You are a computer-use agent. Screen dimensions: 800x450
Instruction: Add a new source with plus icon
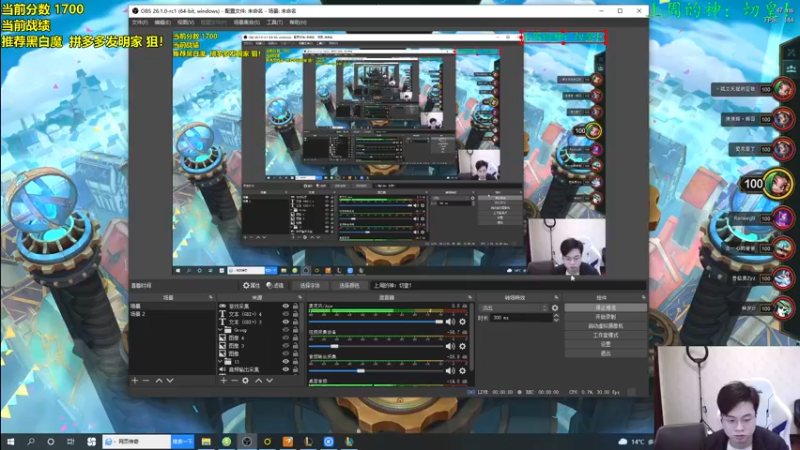(x=223, y=381)
